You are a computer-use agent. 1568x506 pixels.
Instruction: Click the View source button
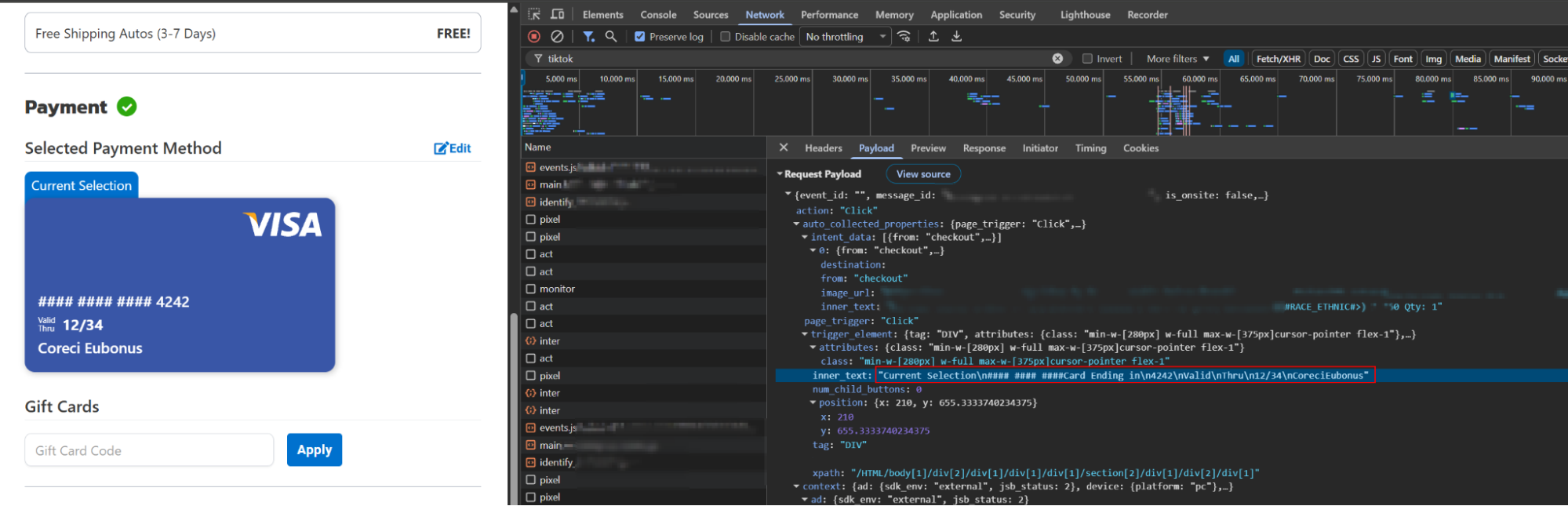pyautogui.click(x=922, y=174)
